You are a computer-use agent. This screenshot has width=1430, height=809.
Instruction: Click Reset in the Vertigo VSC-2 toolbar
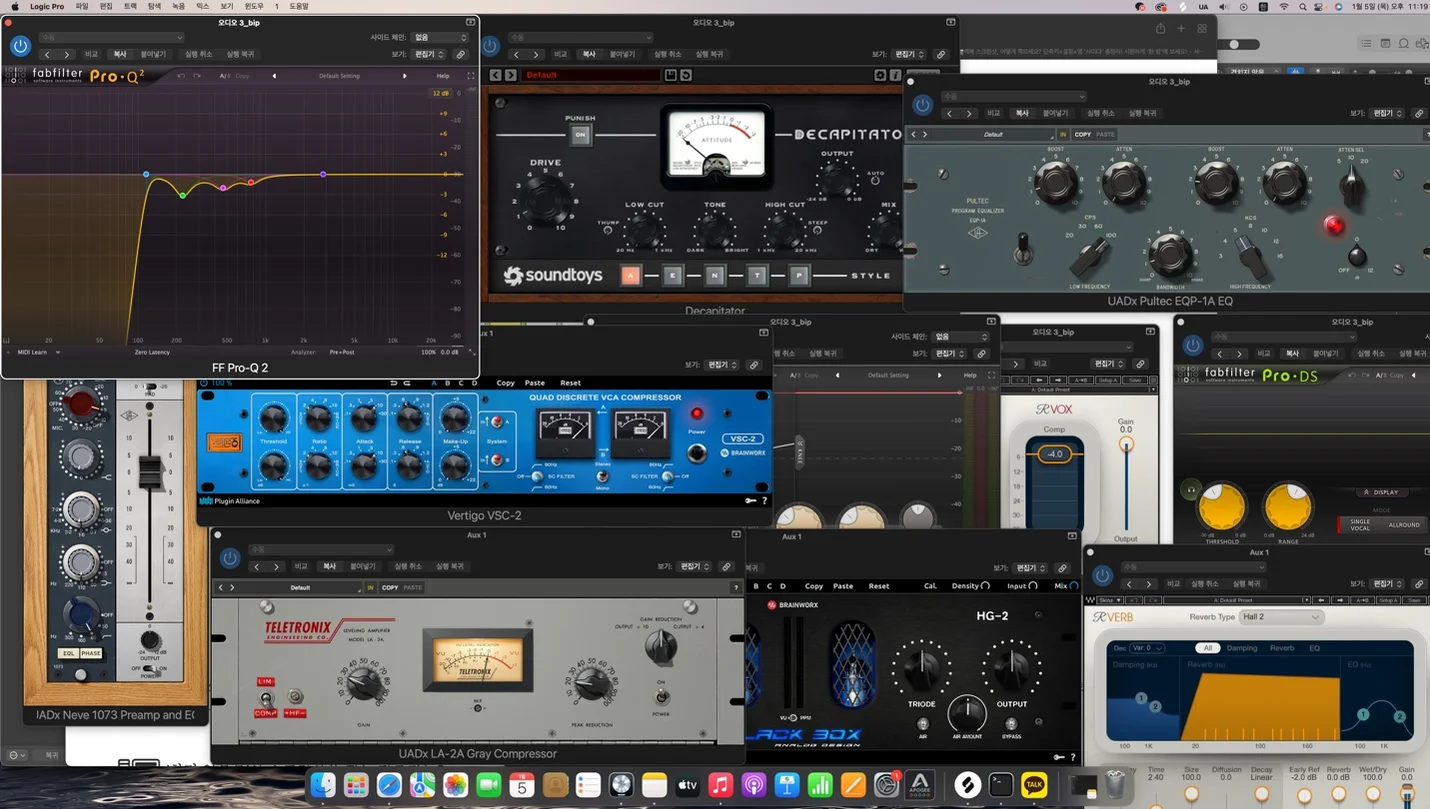tap(570, 383)
